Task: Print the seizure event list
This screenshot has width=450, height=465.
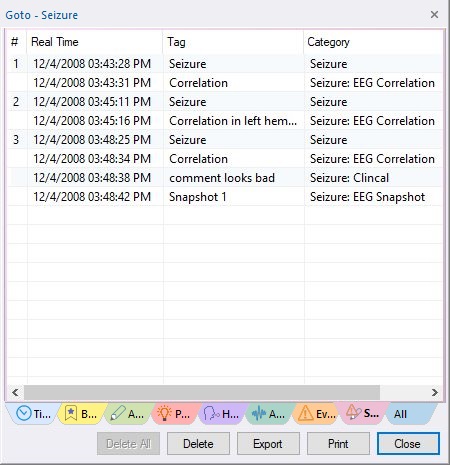Action: click(x=338, y=444)
